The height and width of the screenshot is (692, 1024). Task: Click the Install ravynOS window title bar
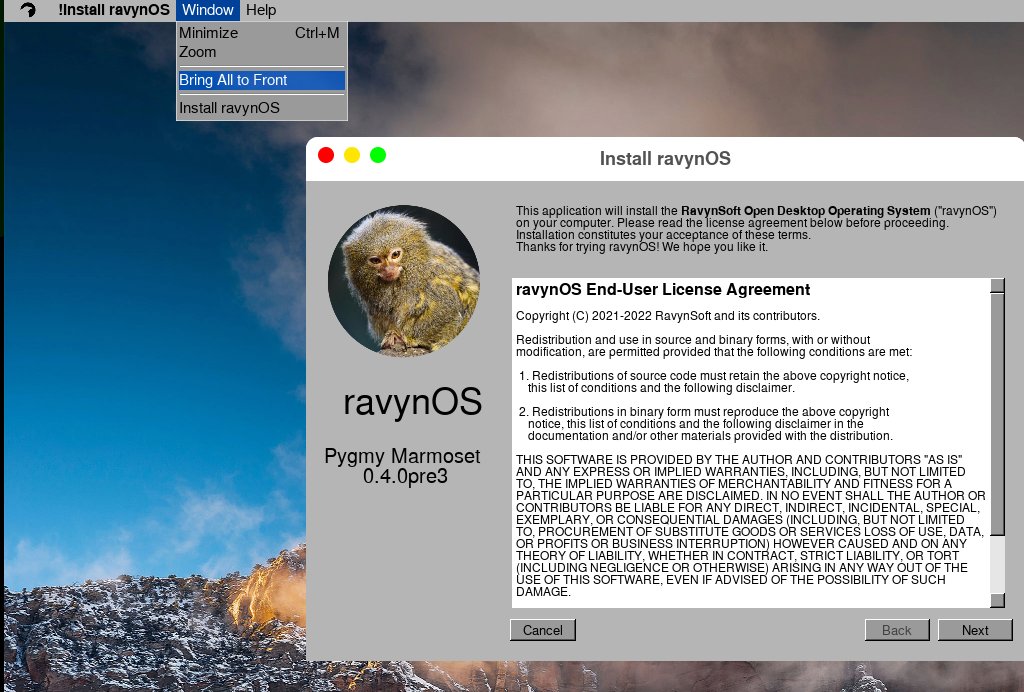click(x=665, y=158)
